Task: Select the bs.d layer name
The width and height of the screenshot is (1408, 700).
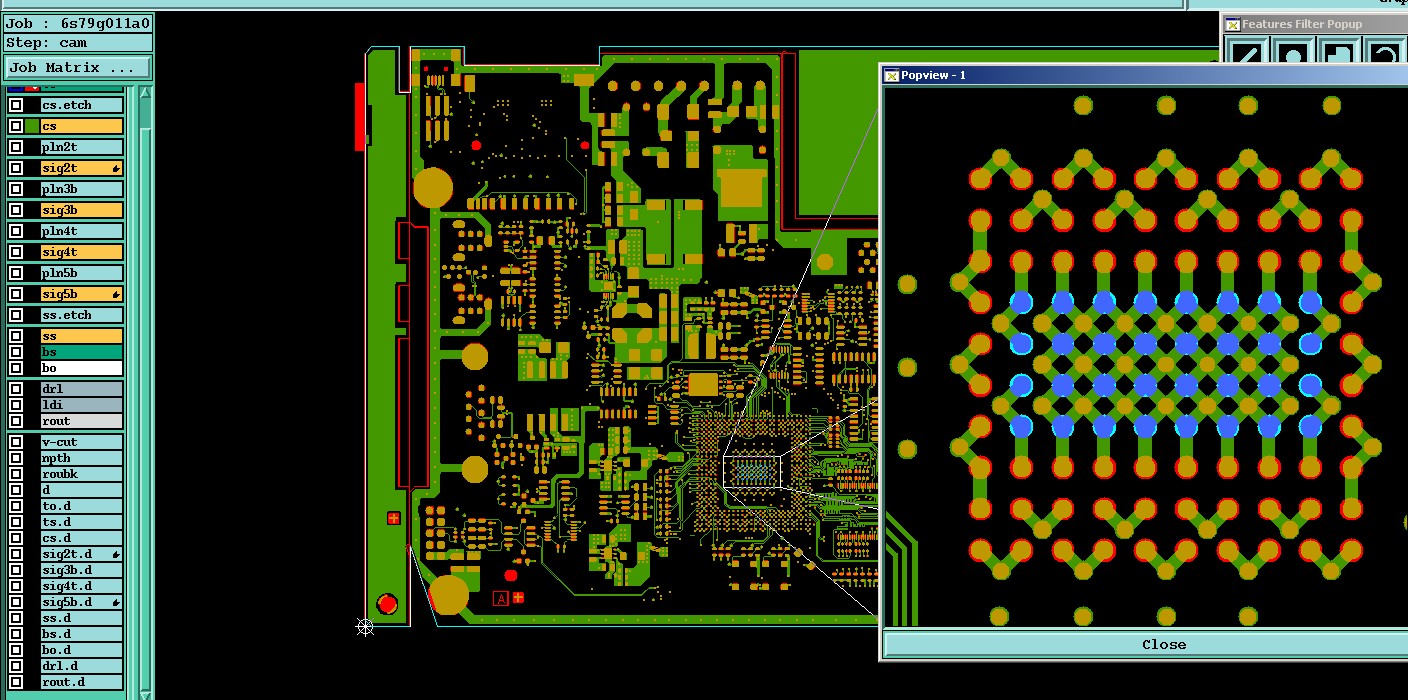Action: tap(82, 634)
